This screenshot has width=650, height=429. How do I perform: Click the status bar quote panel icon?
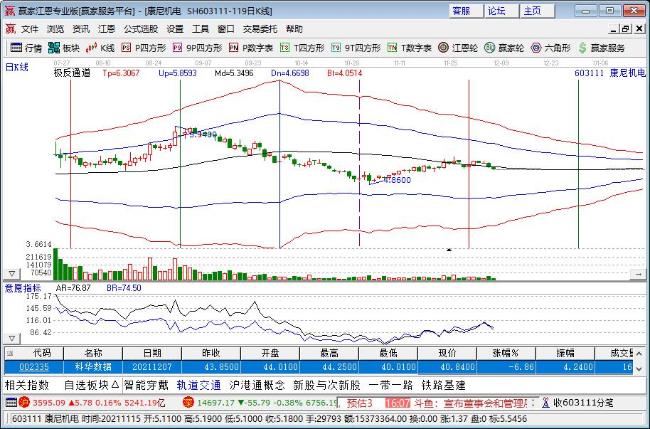pos(11,402)
